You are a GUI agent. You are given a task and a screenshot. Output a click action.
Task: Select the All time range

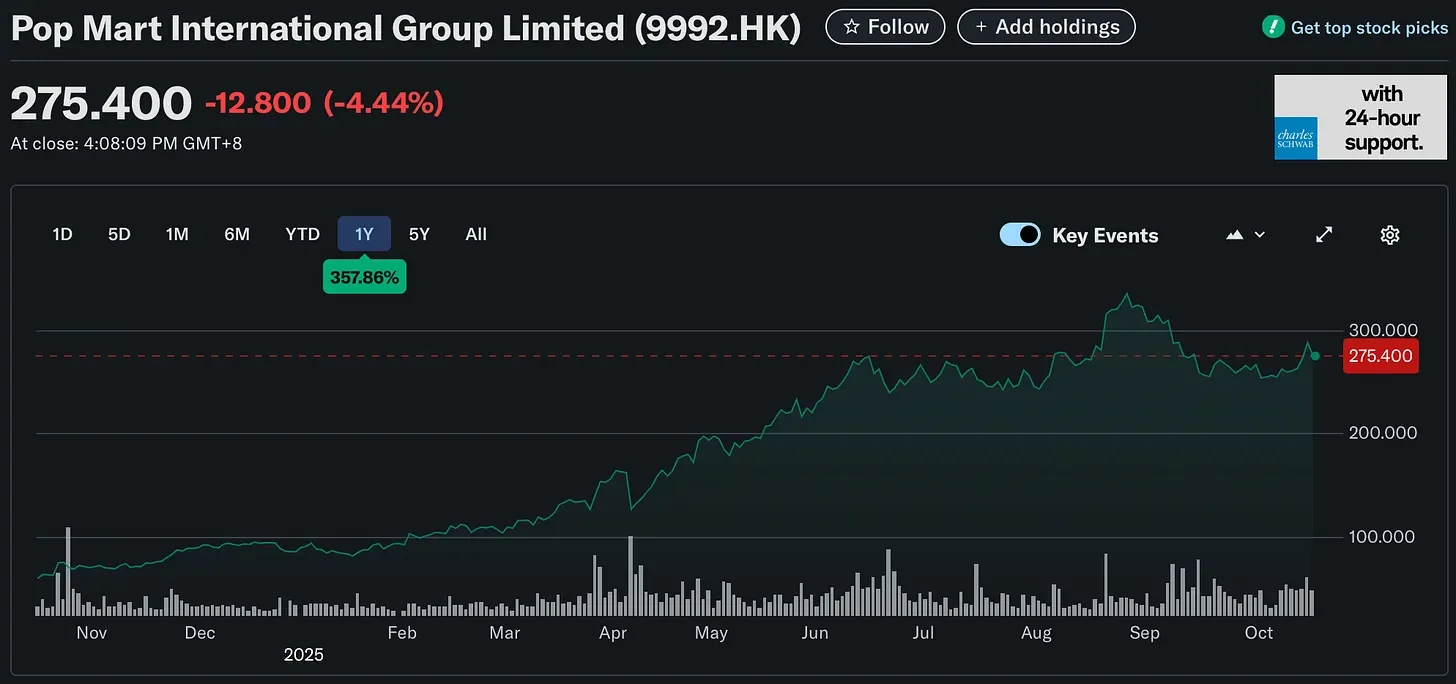(476, 234)
